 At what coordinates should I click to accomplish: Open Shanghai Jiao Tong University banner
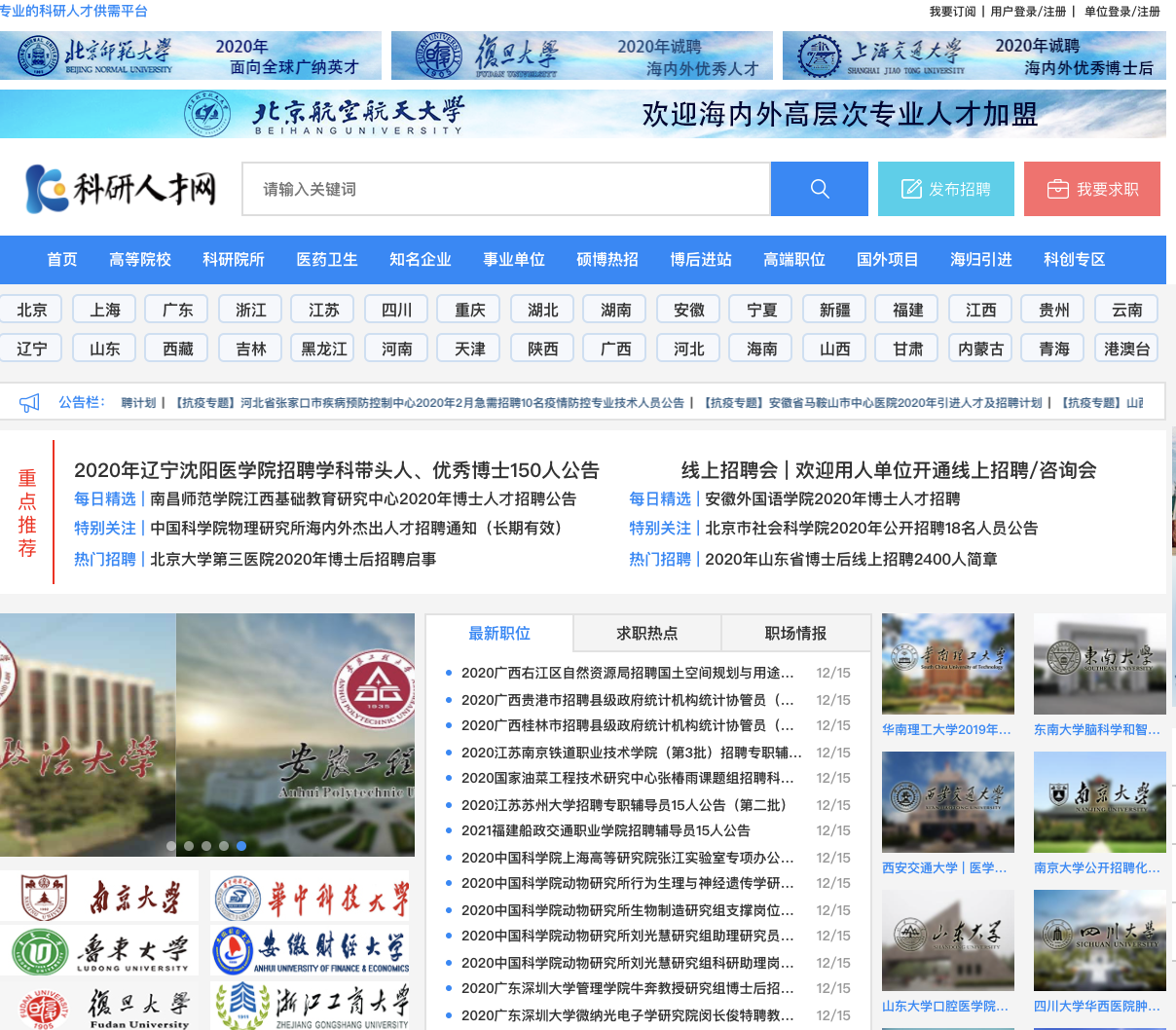coord(974,55)
